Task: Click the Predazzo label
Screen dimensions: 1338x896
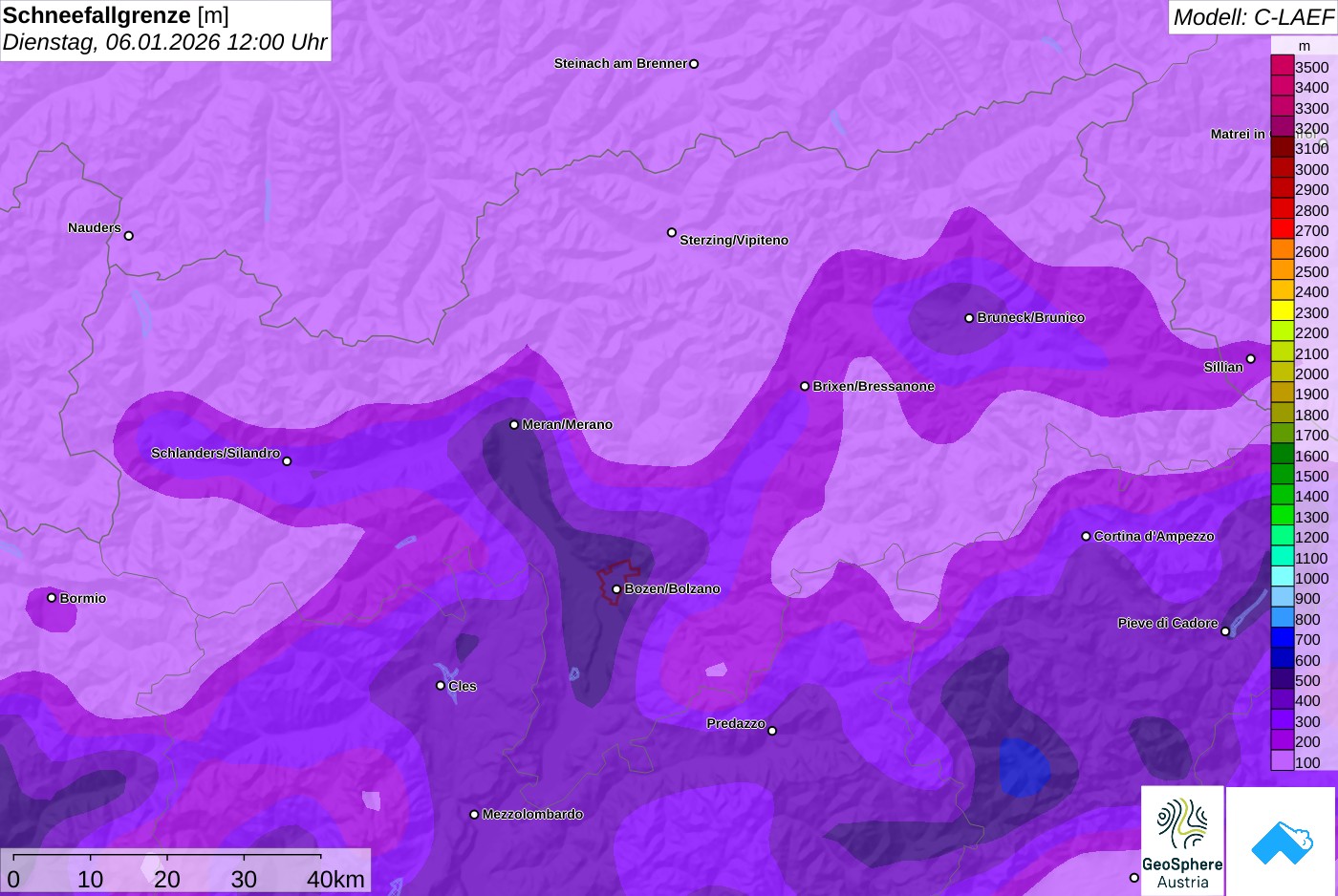Action: click(736, 723)
